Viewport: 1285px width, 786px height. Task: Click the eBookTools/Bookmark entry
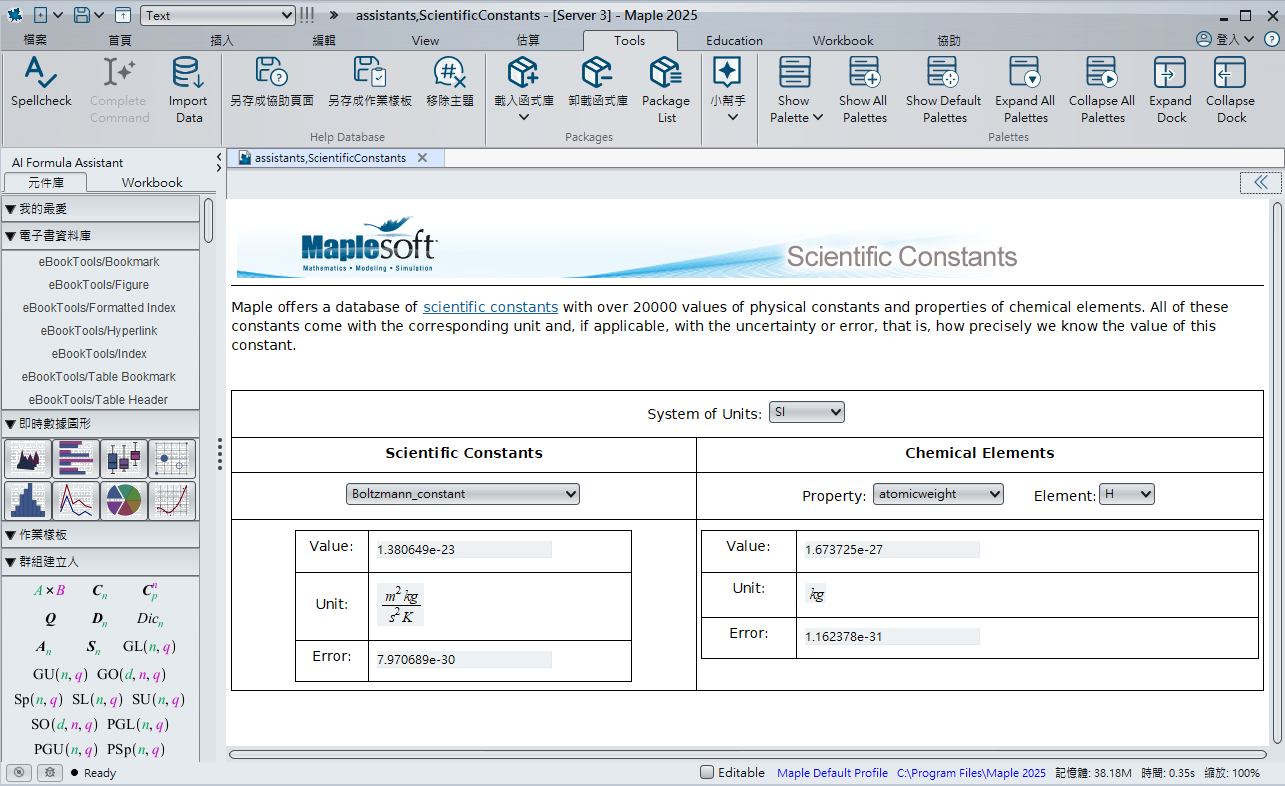point(99,262)
